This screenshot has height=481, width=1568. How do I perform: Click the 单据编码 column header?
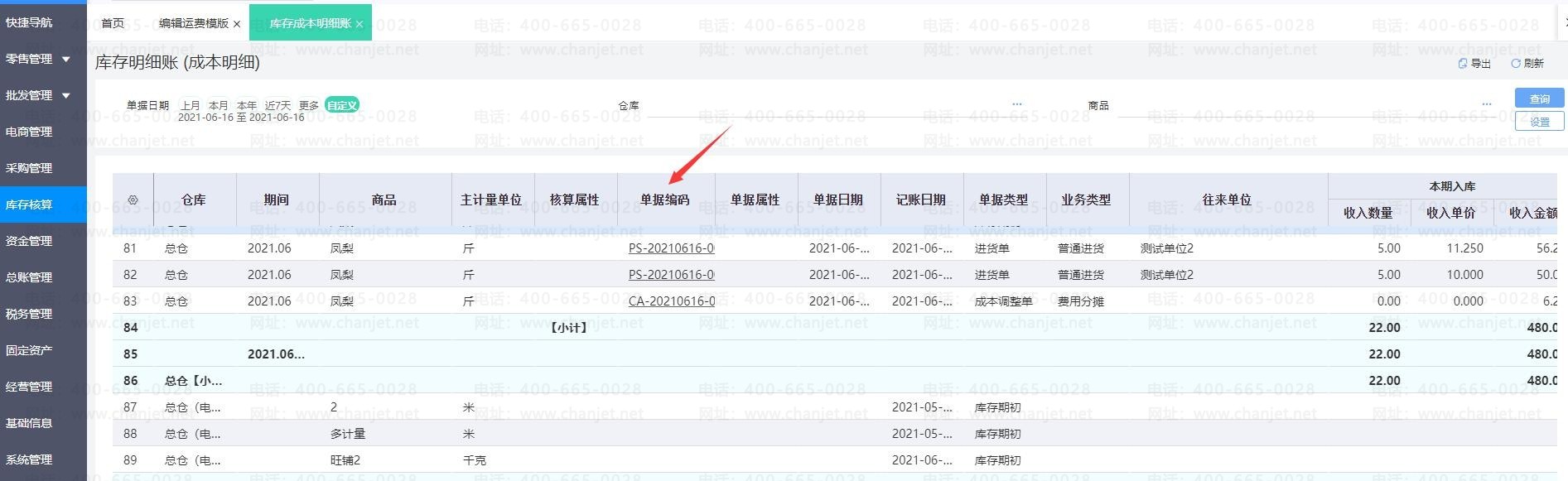click(x=664, y=200)
